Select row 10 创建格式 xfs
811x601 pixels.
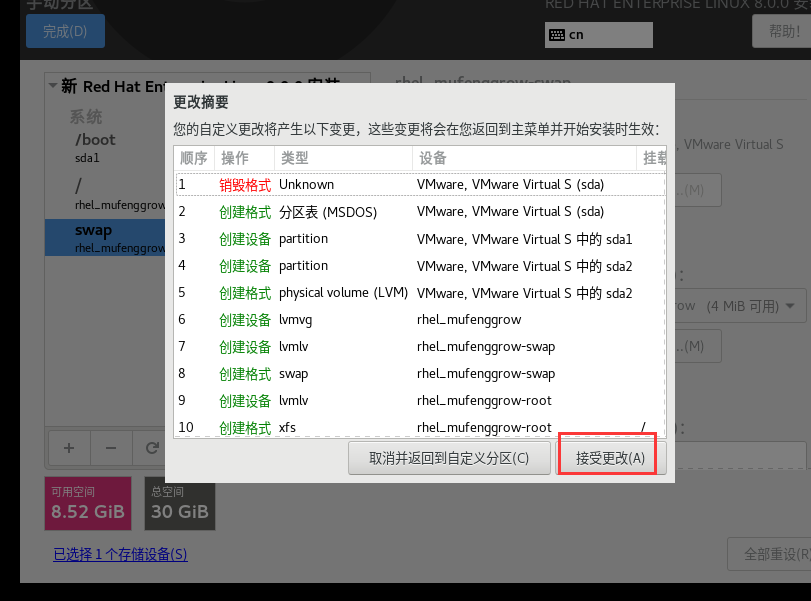[420, 427]
